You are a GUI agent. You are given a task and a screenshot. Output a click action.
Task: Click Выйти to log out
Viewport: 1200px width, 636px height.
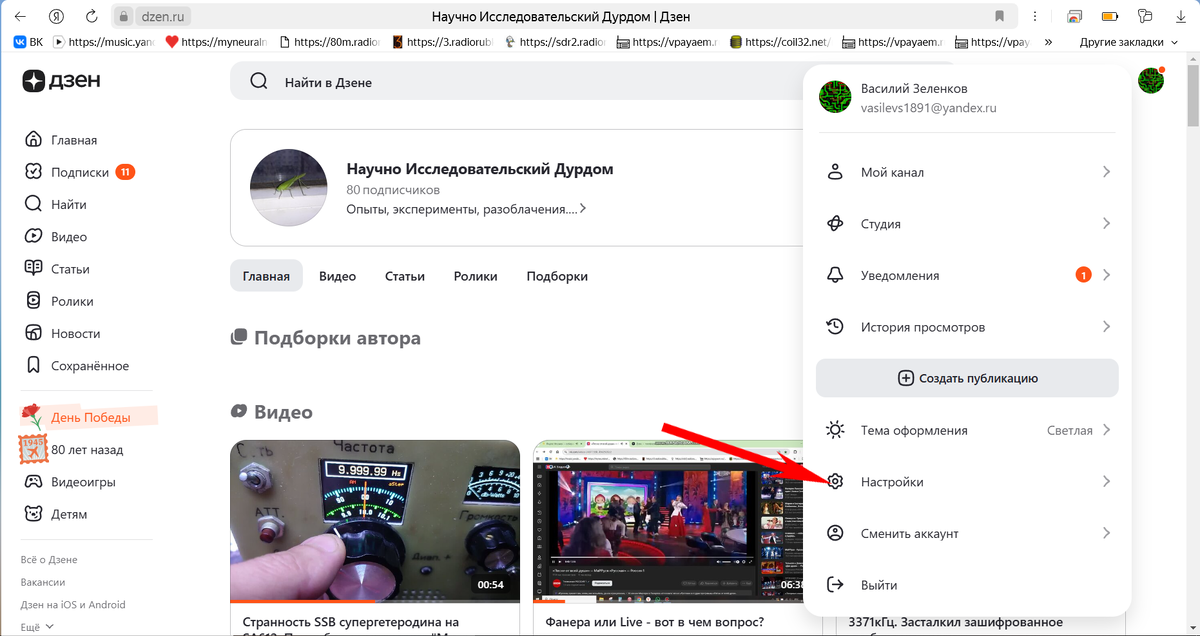click(967, 585)
